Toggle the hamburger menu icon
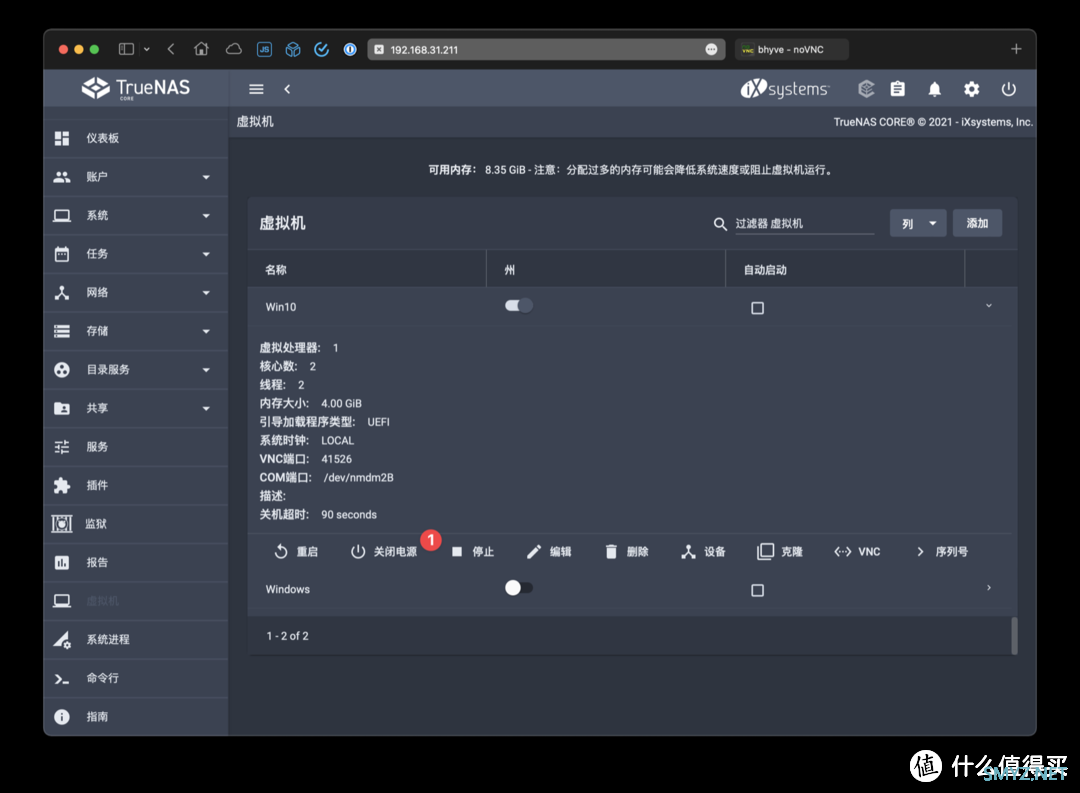 (256, 89)
